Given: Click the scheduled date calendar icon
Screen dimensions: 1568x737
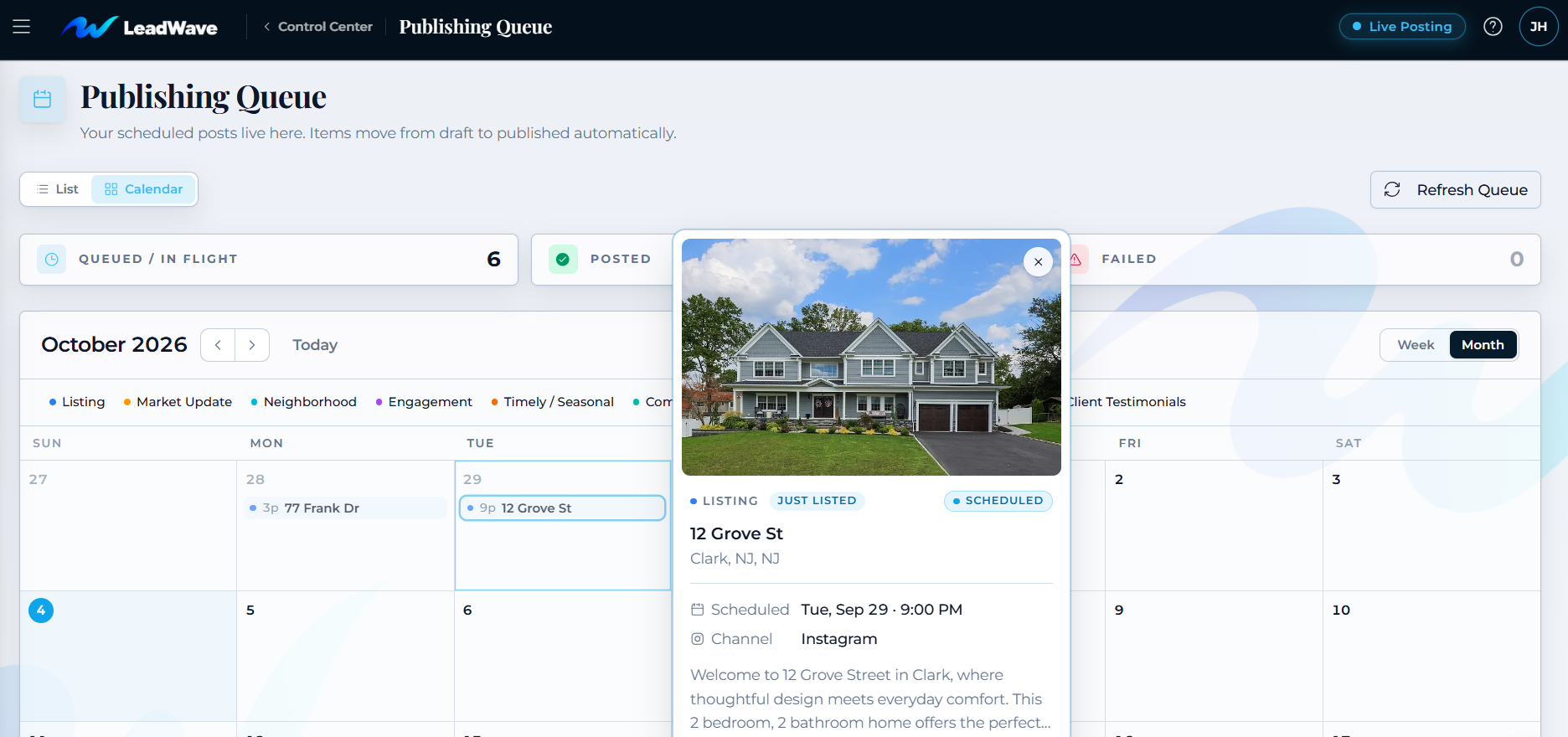Looking at the screenshot, I should point(697,610).
